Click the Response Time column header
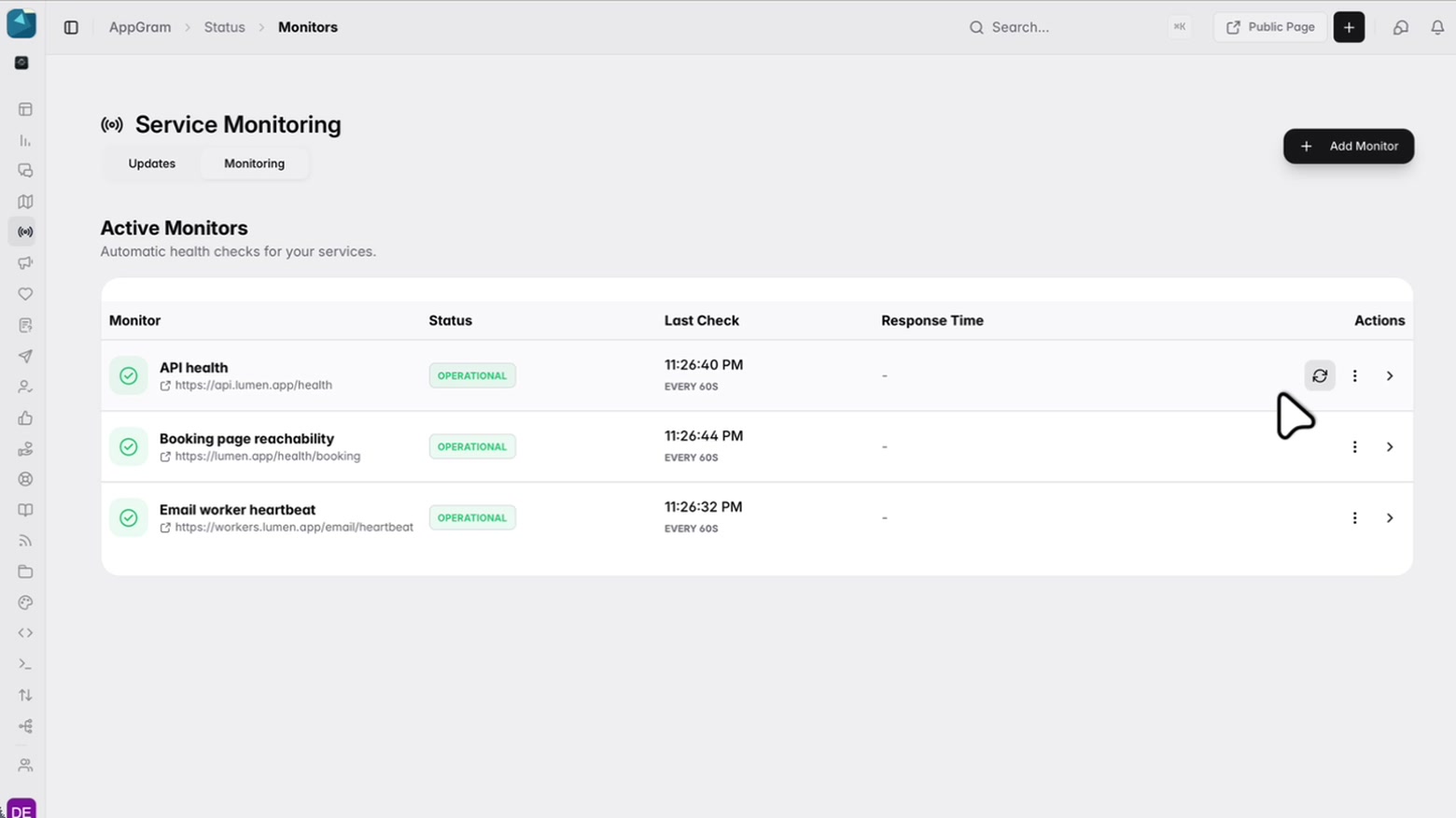 click(x=932, y=320)
